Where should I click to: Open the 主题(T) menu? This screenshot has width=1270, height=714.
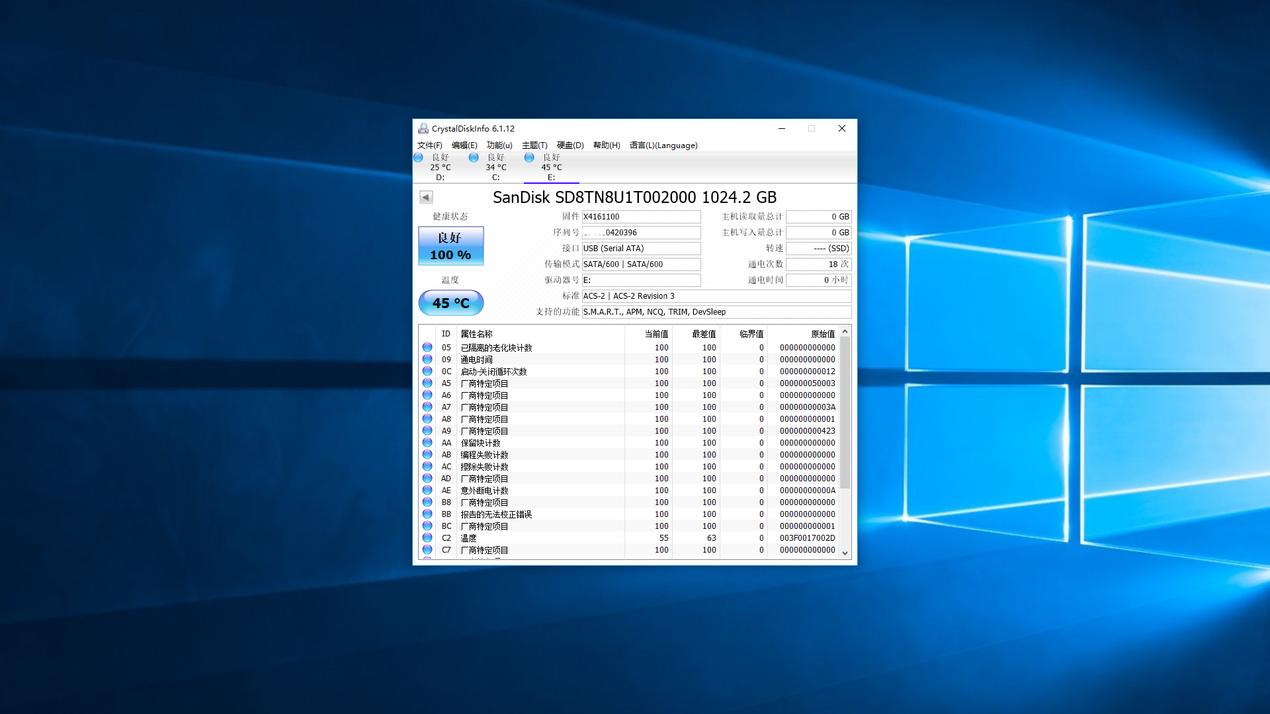pos(534,145)
